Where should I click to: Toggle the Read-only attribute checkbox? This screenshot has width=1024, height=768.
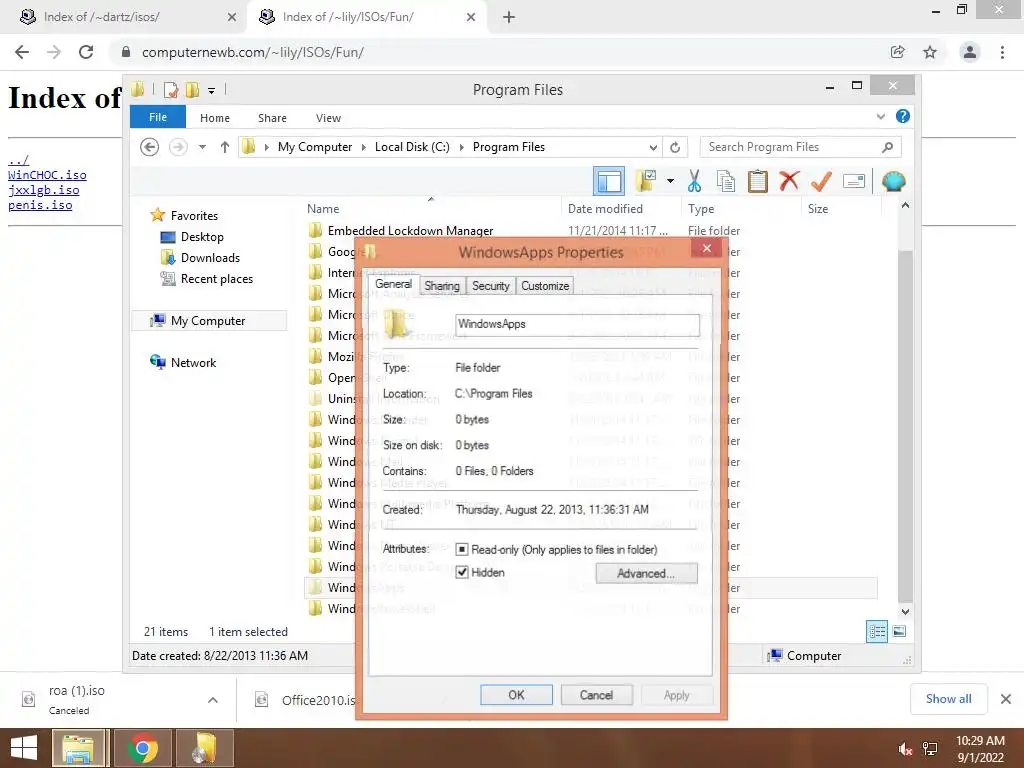[462, 549]
